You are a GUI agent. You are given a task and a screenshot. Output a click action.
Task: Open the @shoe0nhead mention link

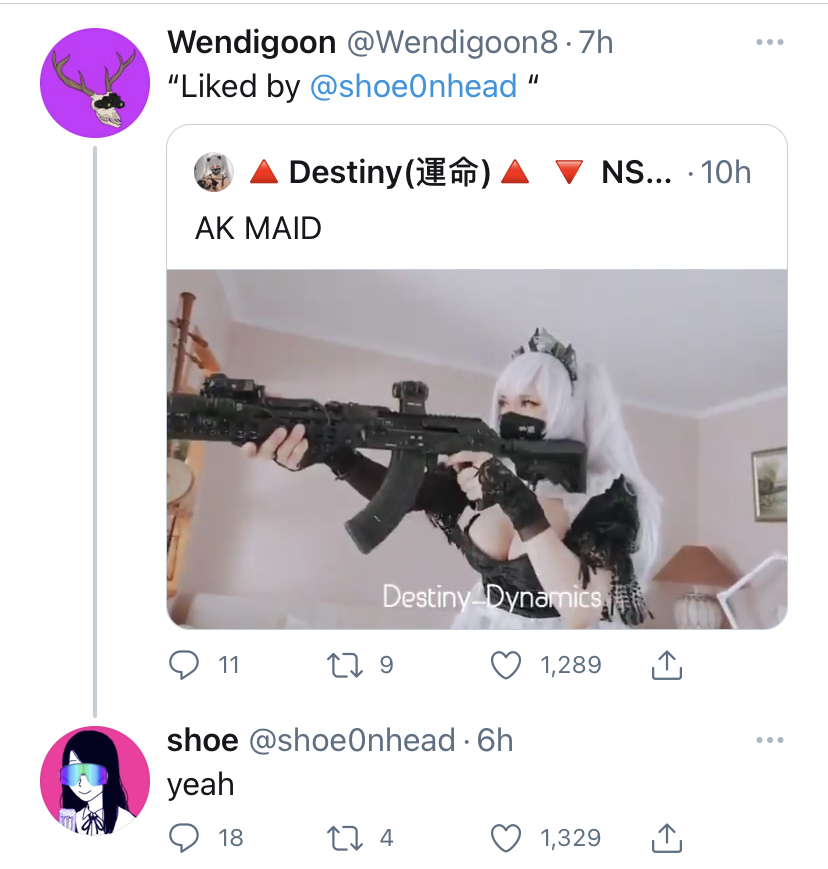click(x=413, y=86)
